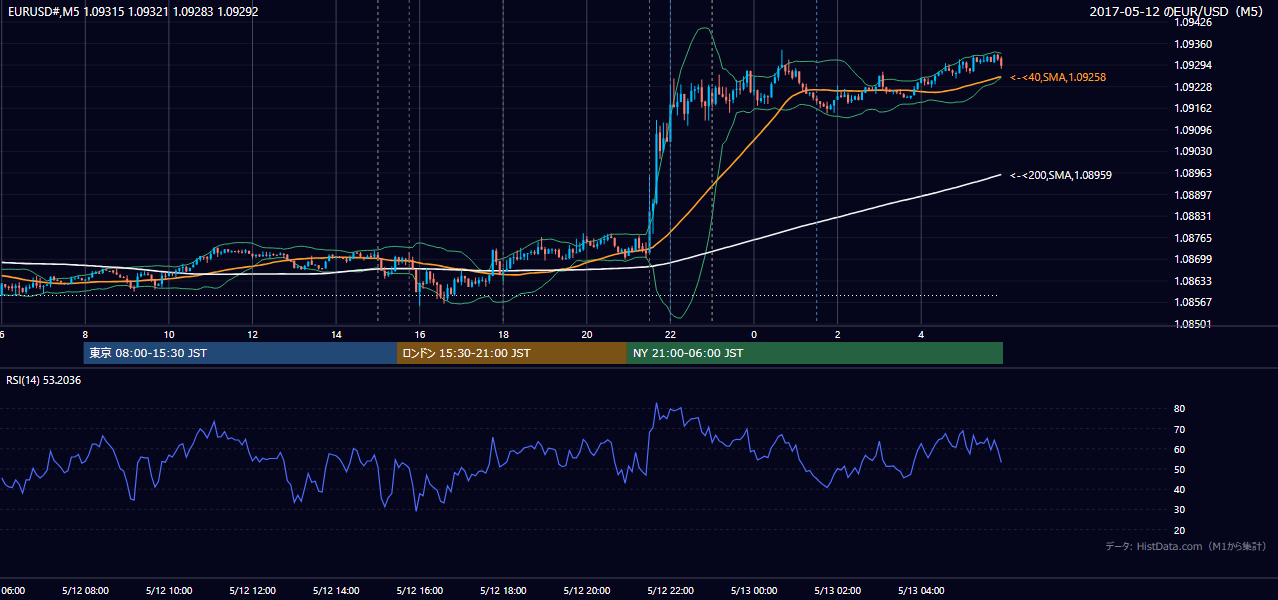Select the 200 SMA label reading 1.08959

tap(1061, 175)
